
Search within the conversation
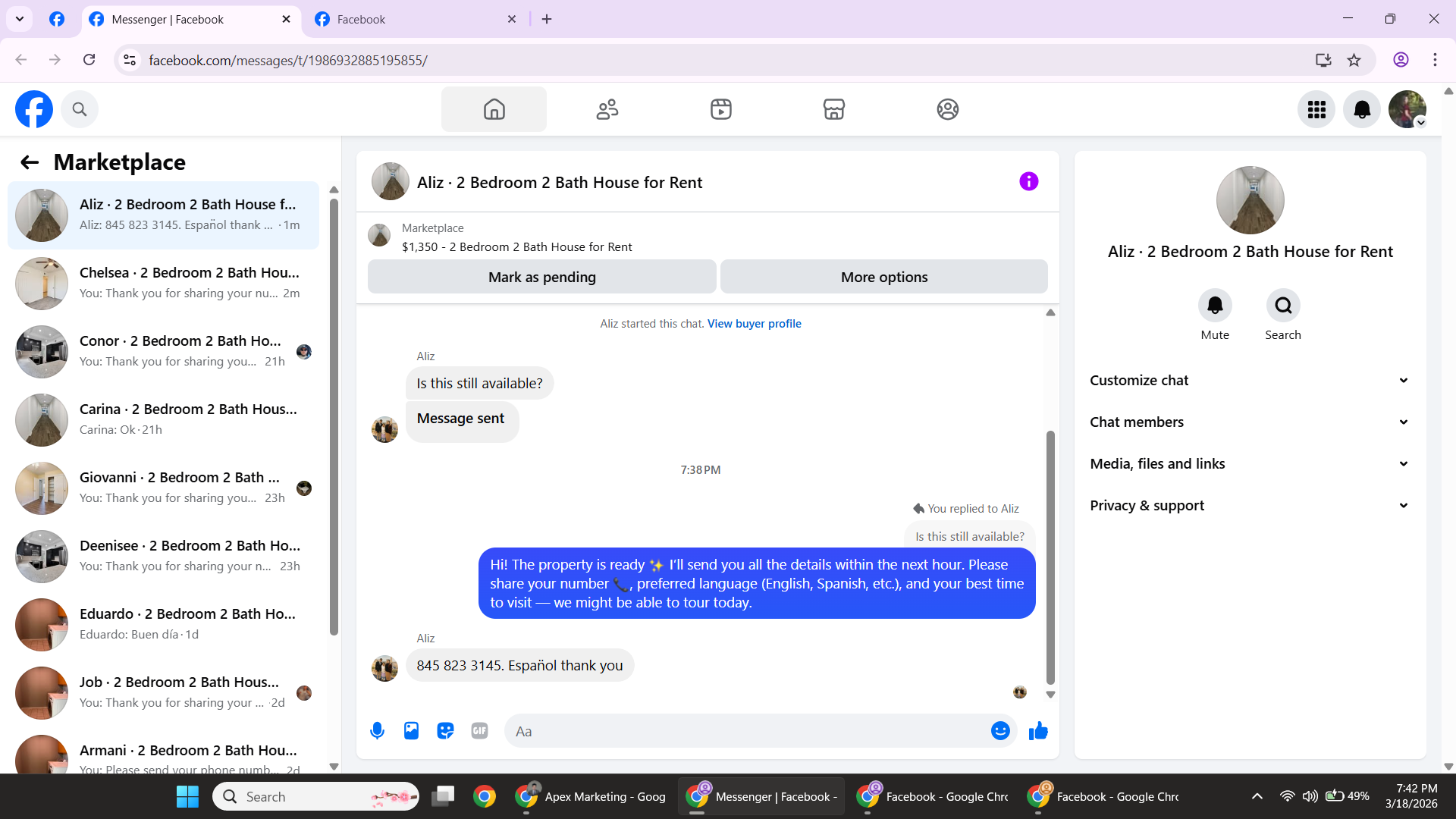[1283, 306]
